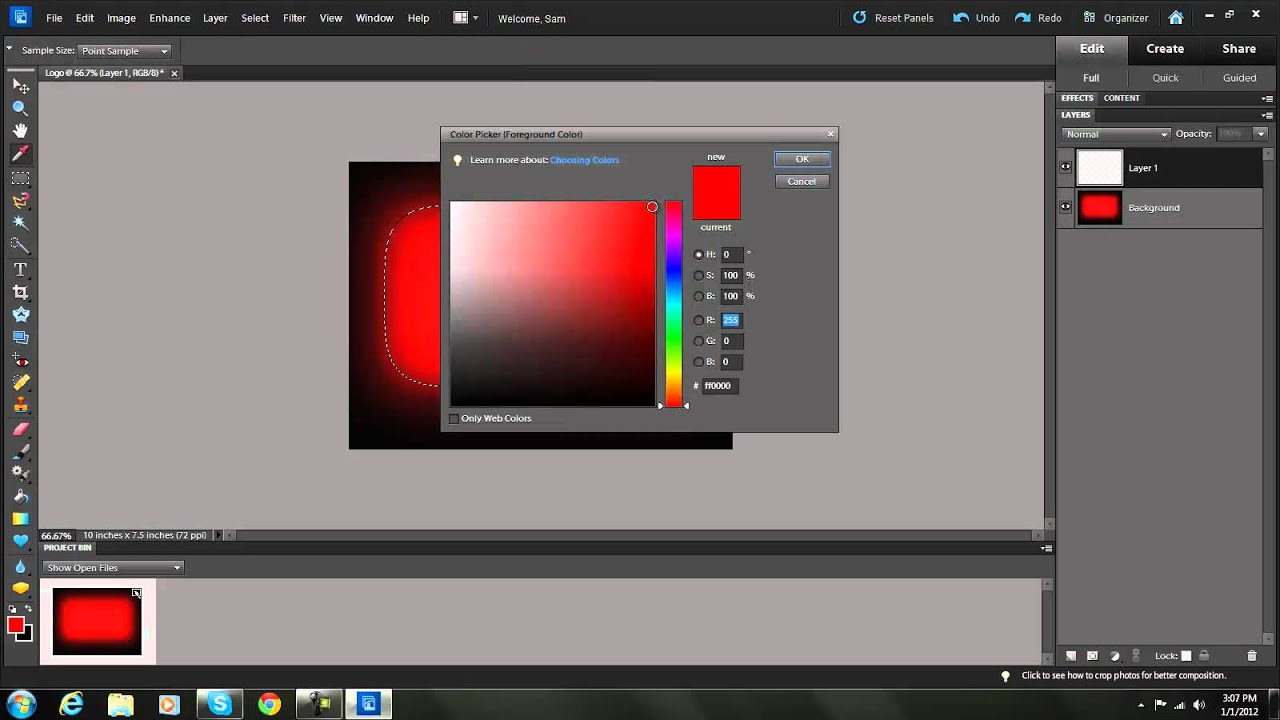1280x720 pixels.
Task: Select the S saturation radio button
Action: coord(699,275)
